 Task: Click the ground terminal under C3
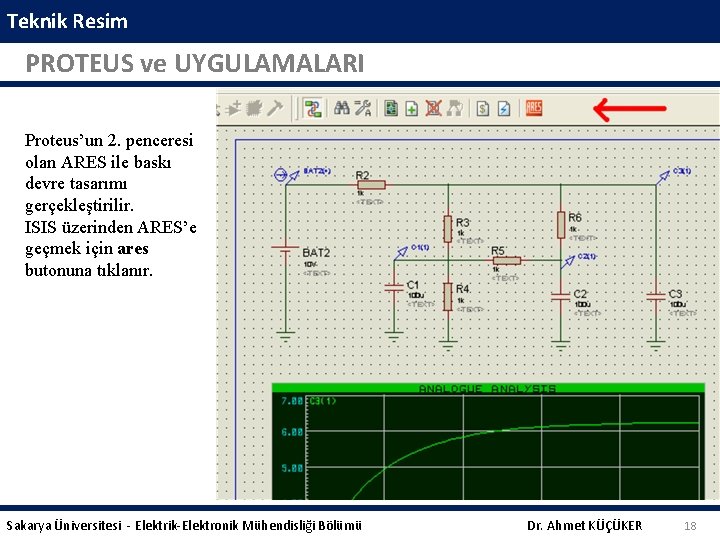tap(656, 345)
